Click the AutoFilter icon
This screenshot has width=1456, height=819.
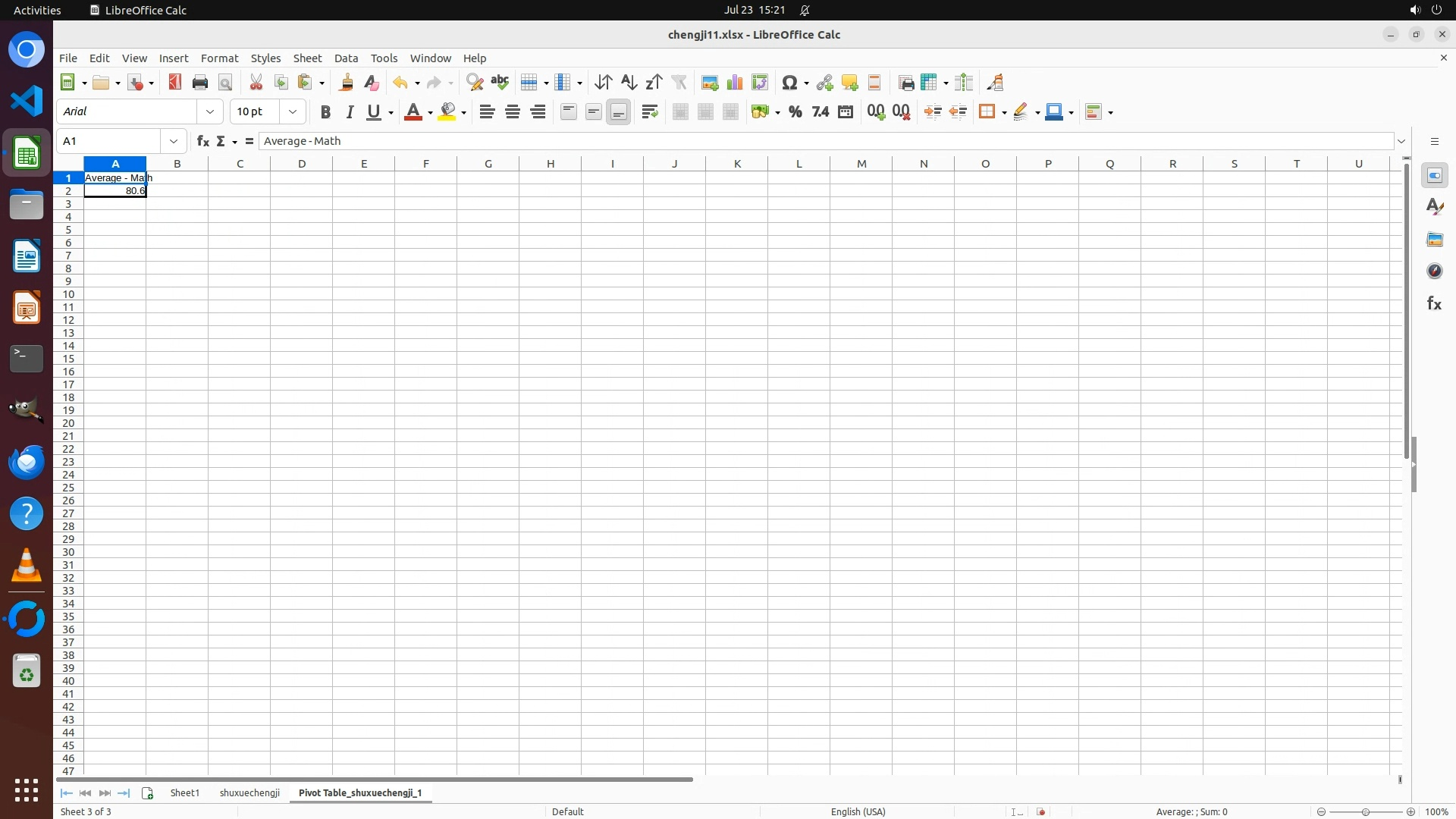click(x=679, y=83)
